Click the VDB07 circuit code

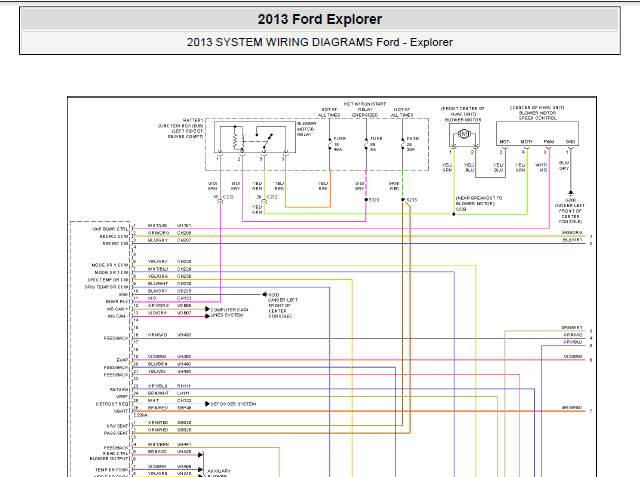(184, 313)
